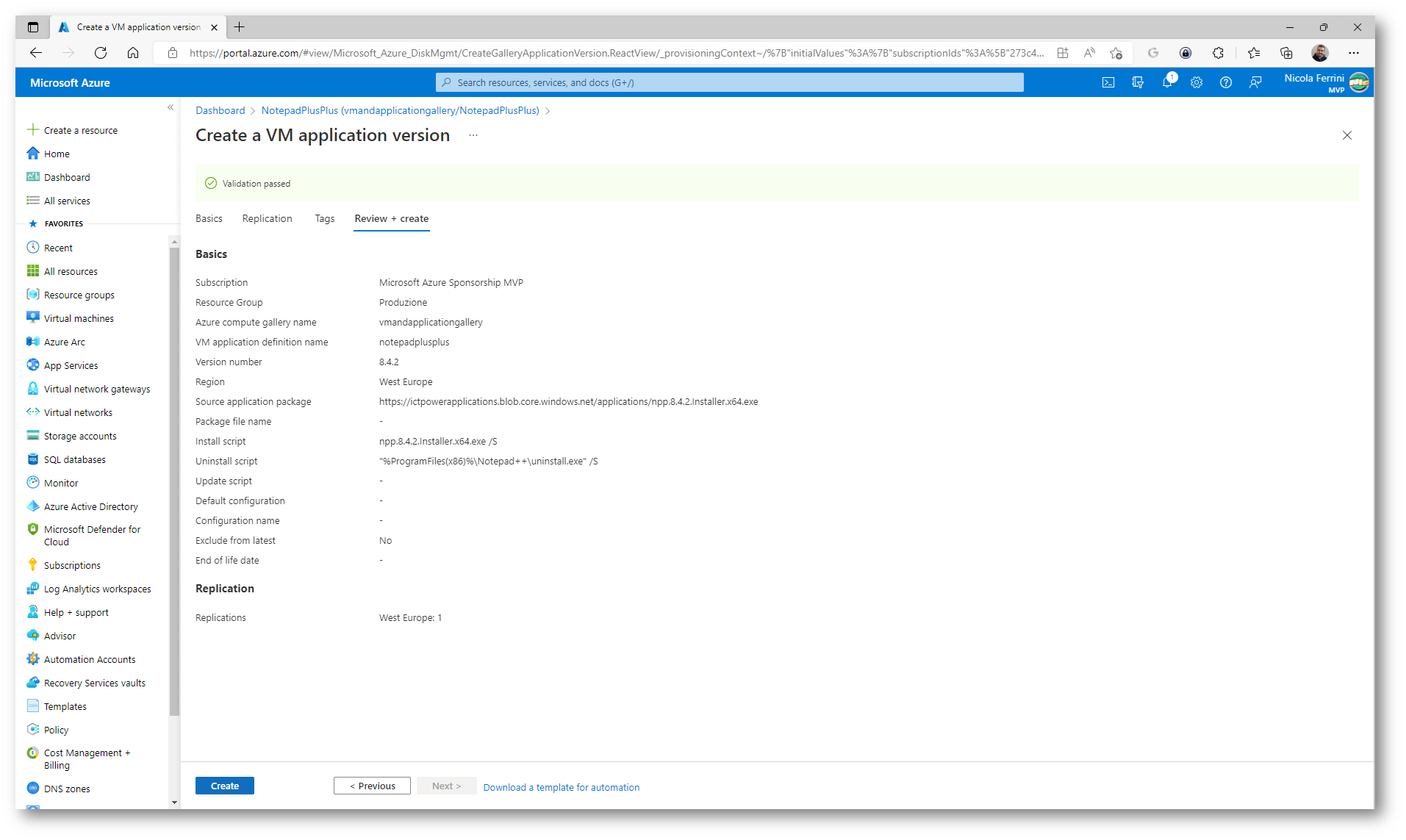
Task: Click the sidebar scrollbar down arrow
Action: [174, 803]
